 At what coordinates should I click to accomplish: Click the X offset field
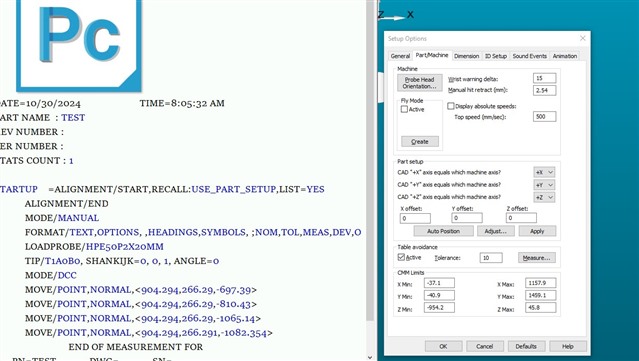coord(415,218)
